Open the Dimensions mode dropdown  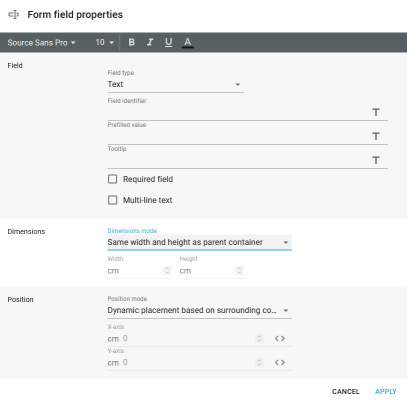pos(199,242)
